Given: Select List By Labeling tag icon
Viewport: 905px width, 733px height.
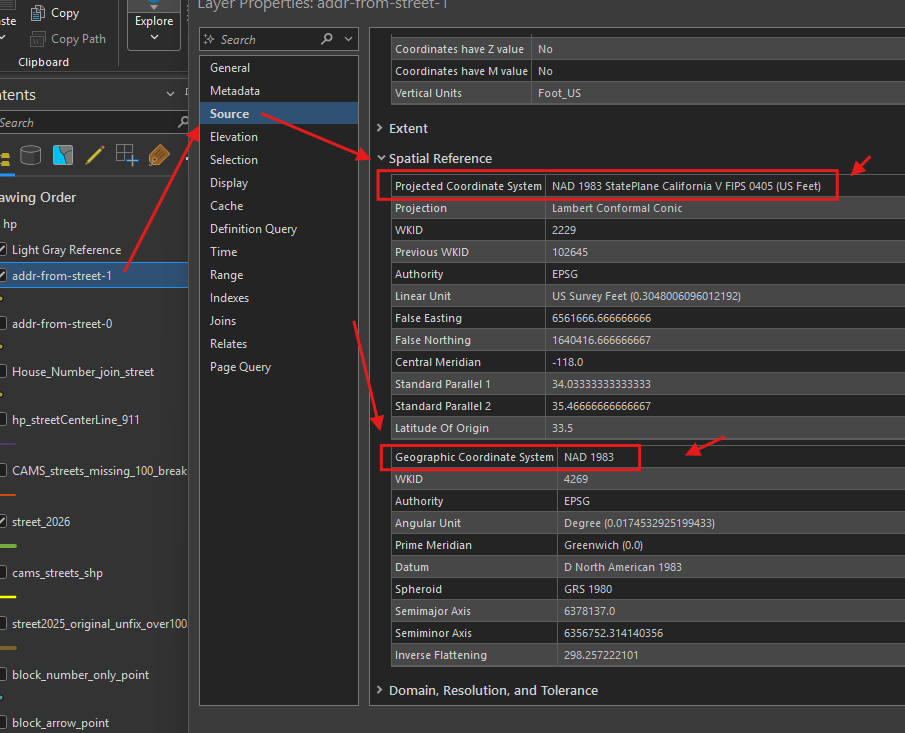Looking at the screenshot, I should [x=159, y=155].
